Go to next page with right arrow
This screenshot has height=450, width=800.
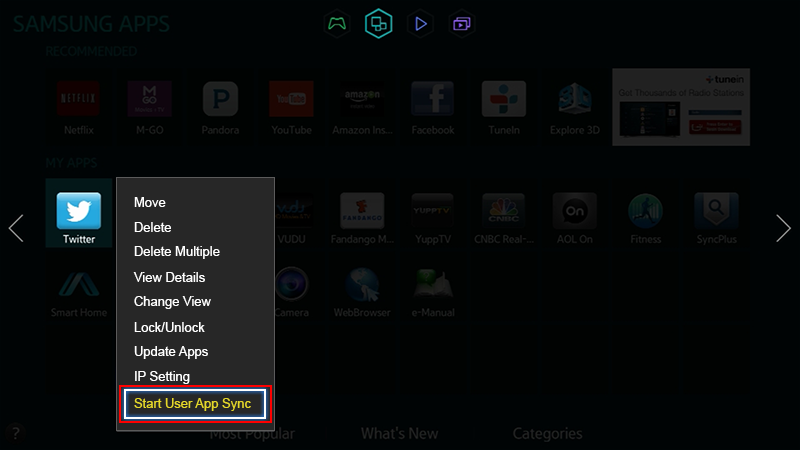tap(783, 229)
